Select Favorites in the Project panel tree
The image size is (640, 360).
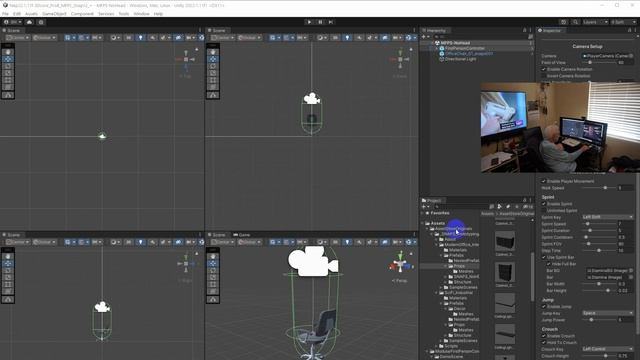(x=440, y=213)
